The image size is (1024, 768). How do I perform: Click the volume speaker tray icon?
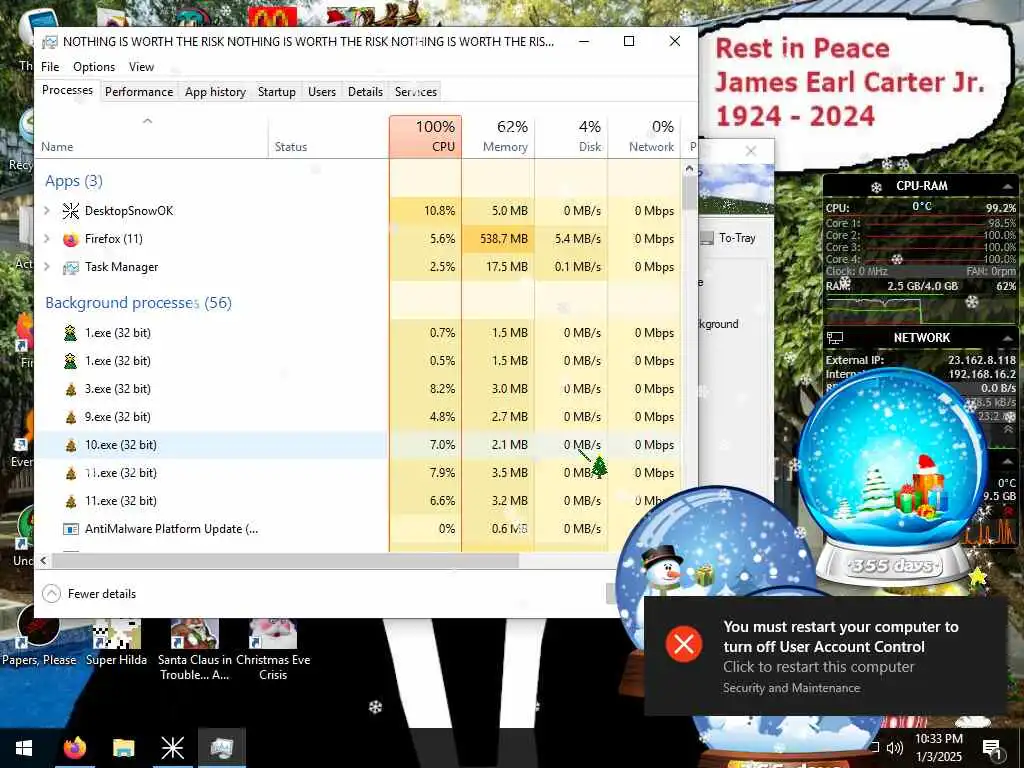(x=895, y=748)
